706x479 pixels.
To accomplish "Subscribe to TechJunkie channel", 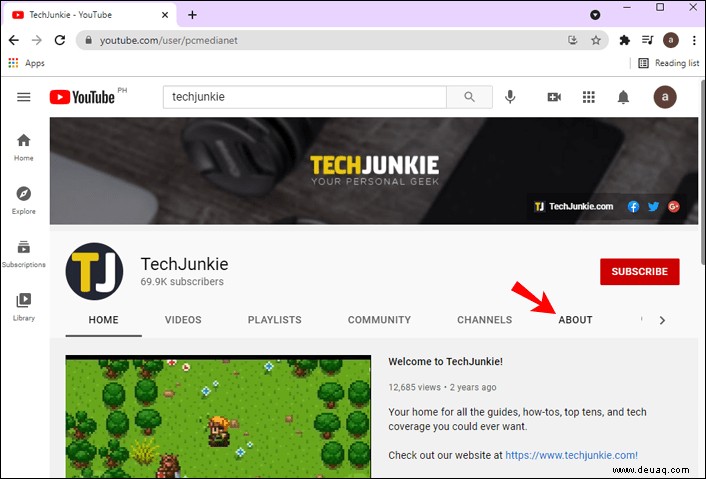I will click(639, 271).
